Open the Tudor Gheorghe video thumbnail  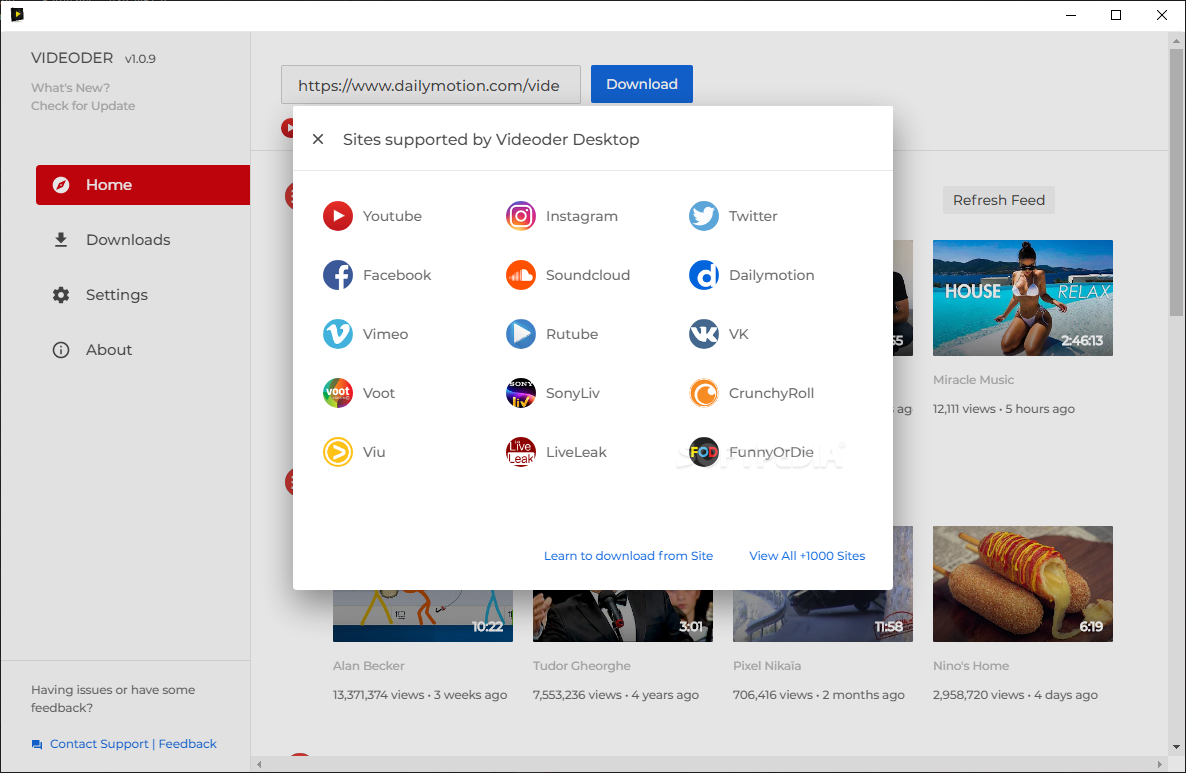pos(622,616)
